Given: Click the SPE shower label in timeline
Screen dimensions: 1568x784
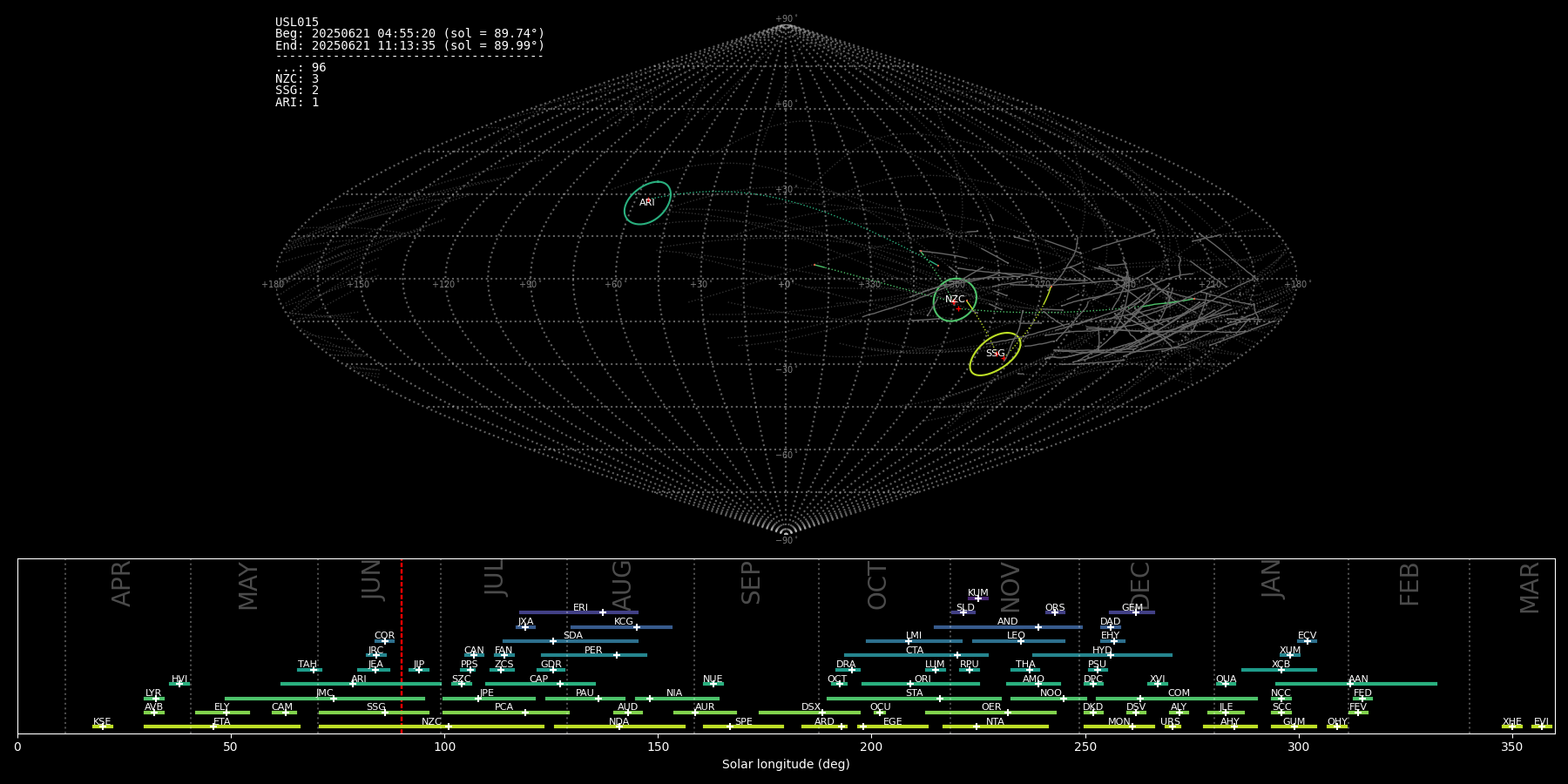Looking at the screenshot, I should tap(743, 722).
